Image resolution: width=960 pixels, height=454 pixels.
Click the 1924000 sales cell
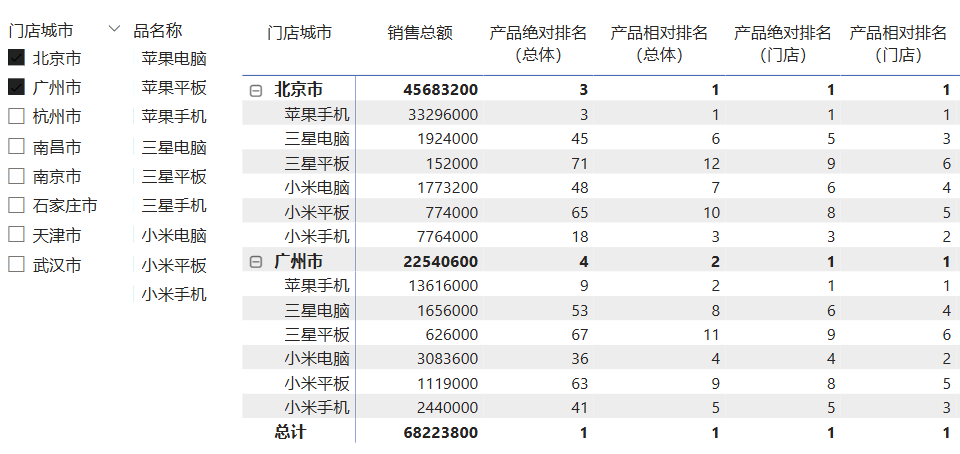pos(448,139)
